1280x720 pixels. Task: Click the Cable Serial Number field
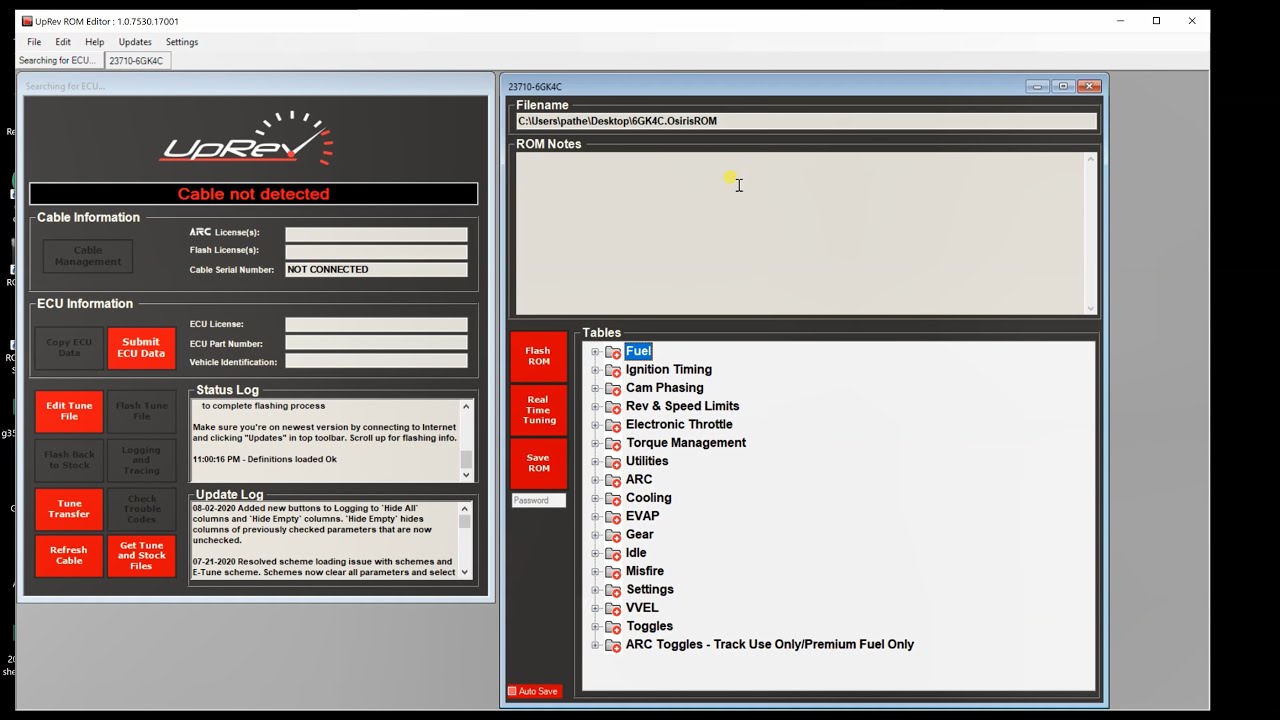click(x=376, y=269)
